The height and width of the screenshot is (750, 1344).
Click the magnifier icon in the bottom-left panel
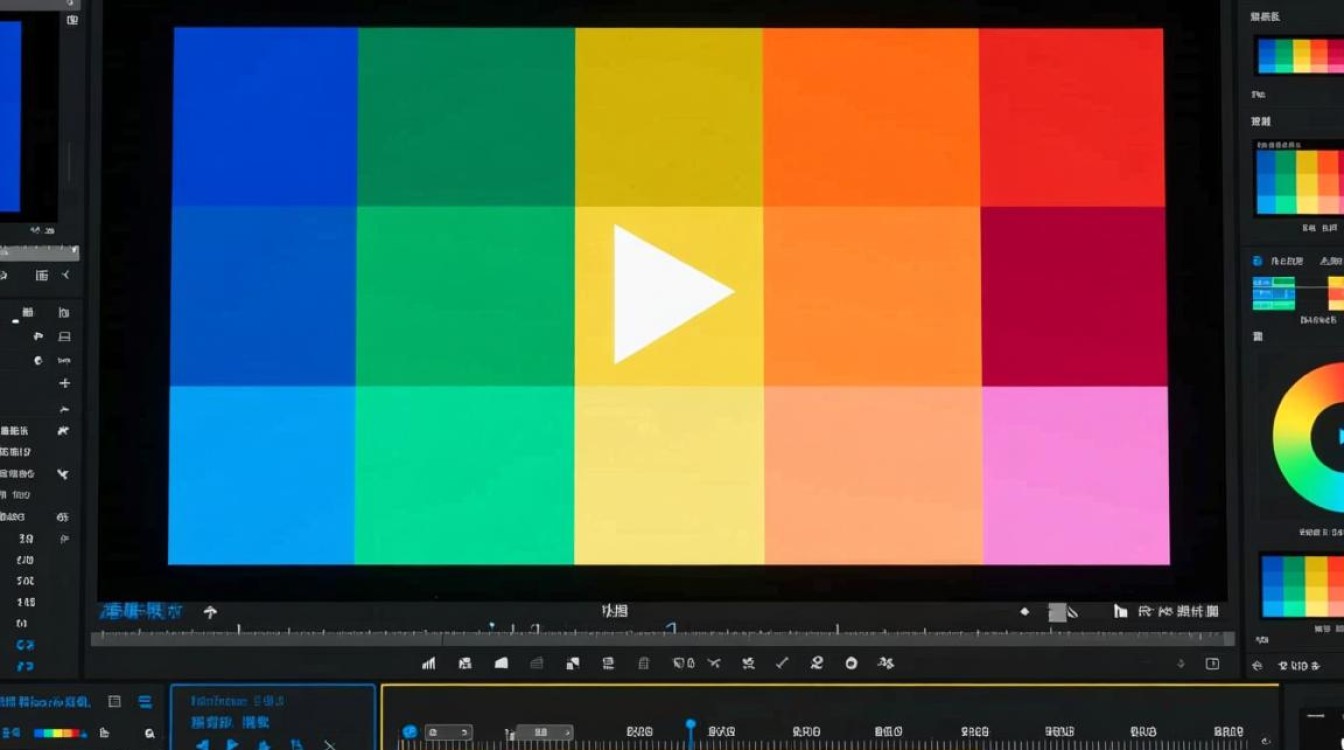[149, 733]
